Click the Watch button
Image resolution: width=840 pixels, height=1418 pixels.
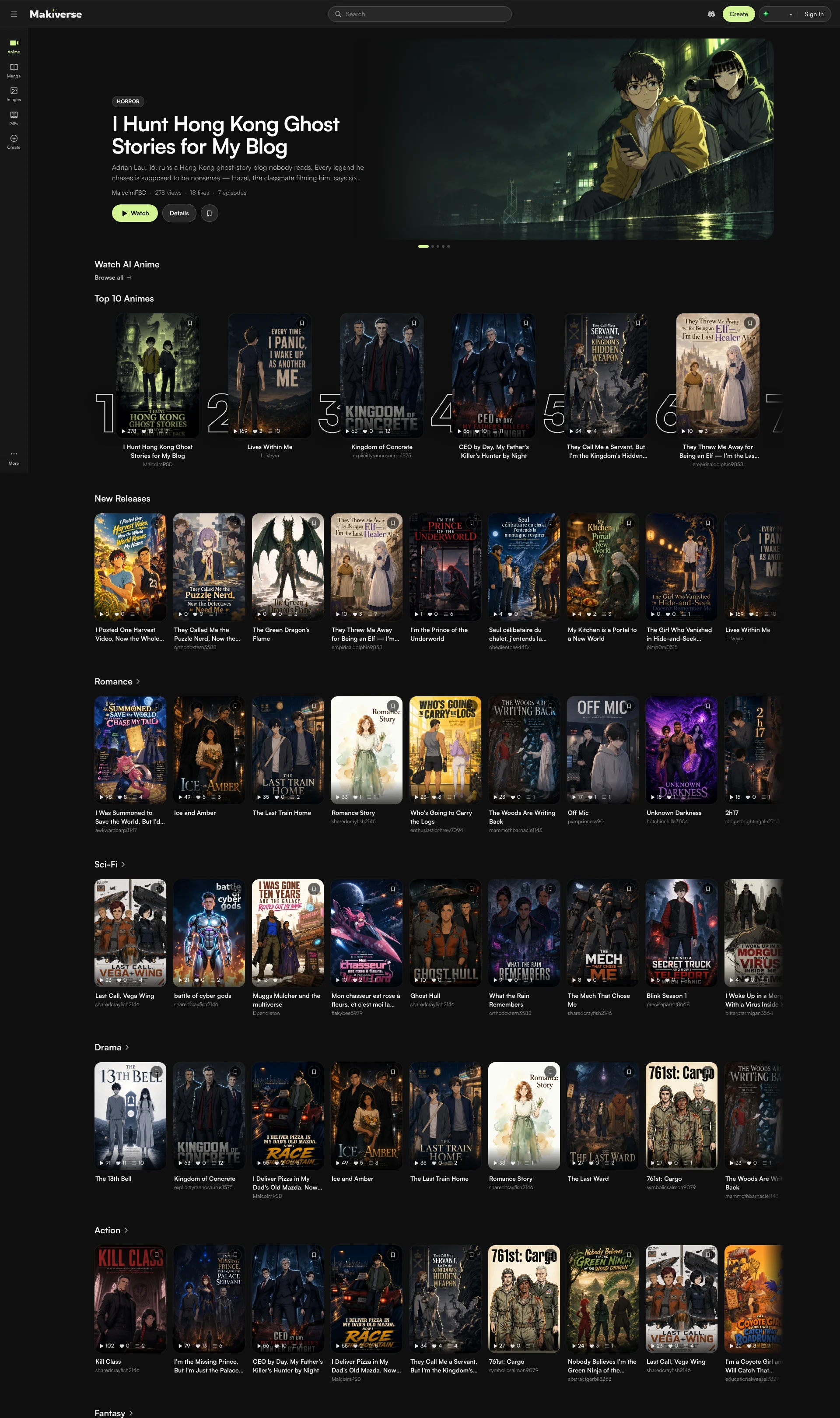pos(135,214)
